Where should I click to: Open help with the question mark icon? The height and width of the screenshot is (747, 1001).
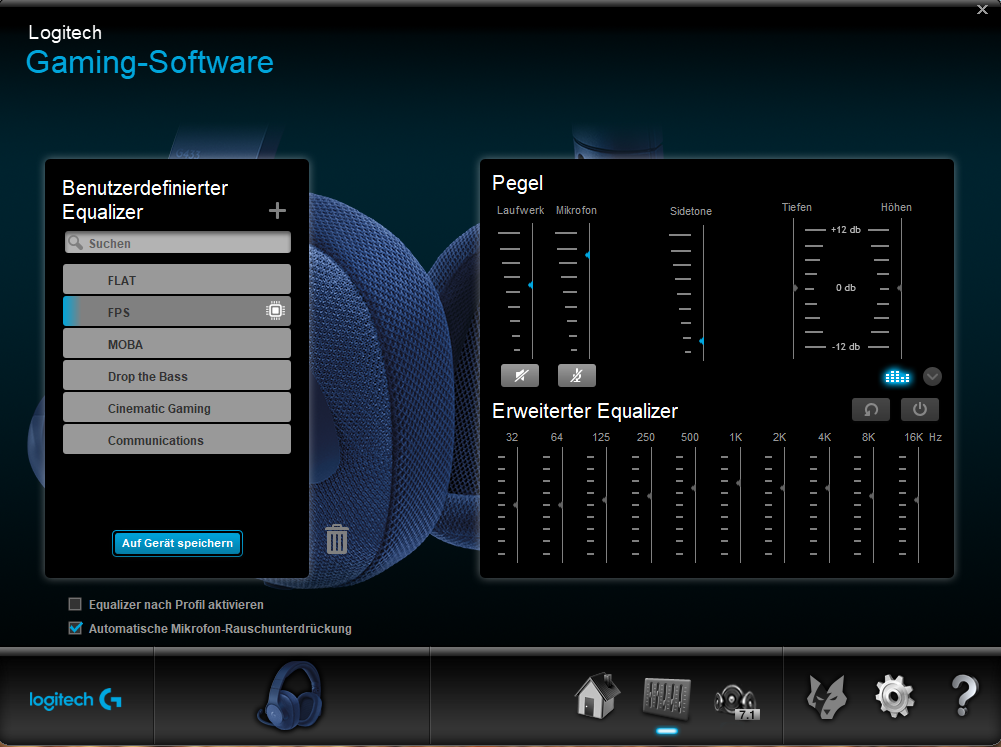[x=964, y=696]
